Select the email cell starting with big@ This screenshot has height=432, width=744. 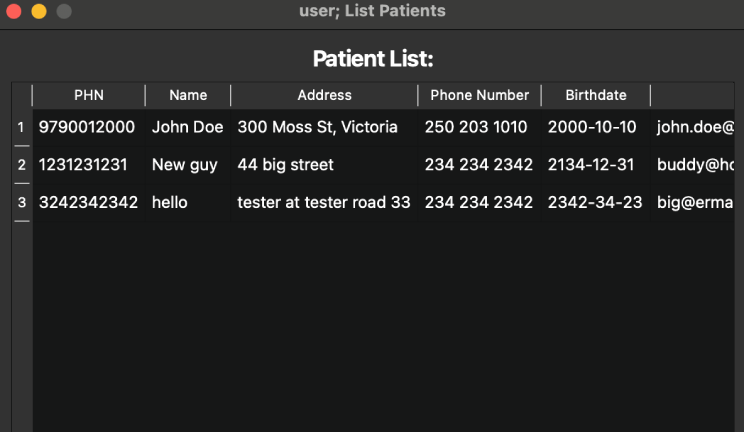tap(693, 202)
